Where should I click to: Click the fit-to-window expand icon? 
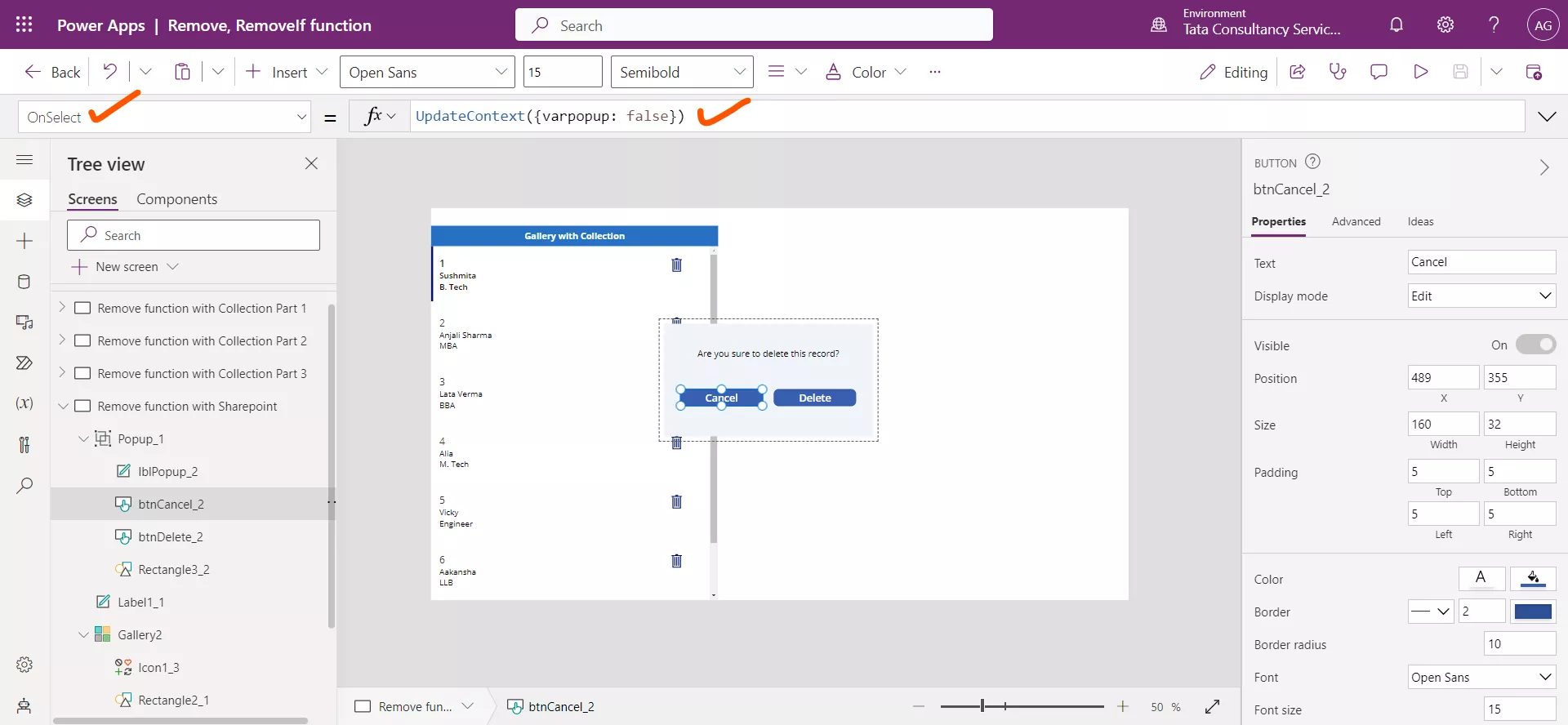pos(1212,706)
